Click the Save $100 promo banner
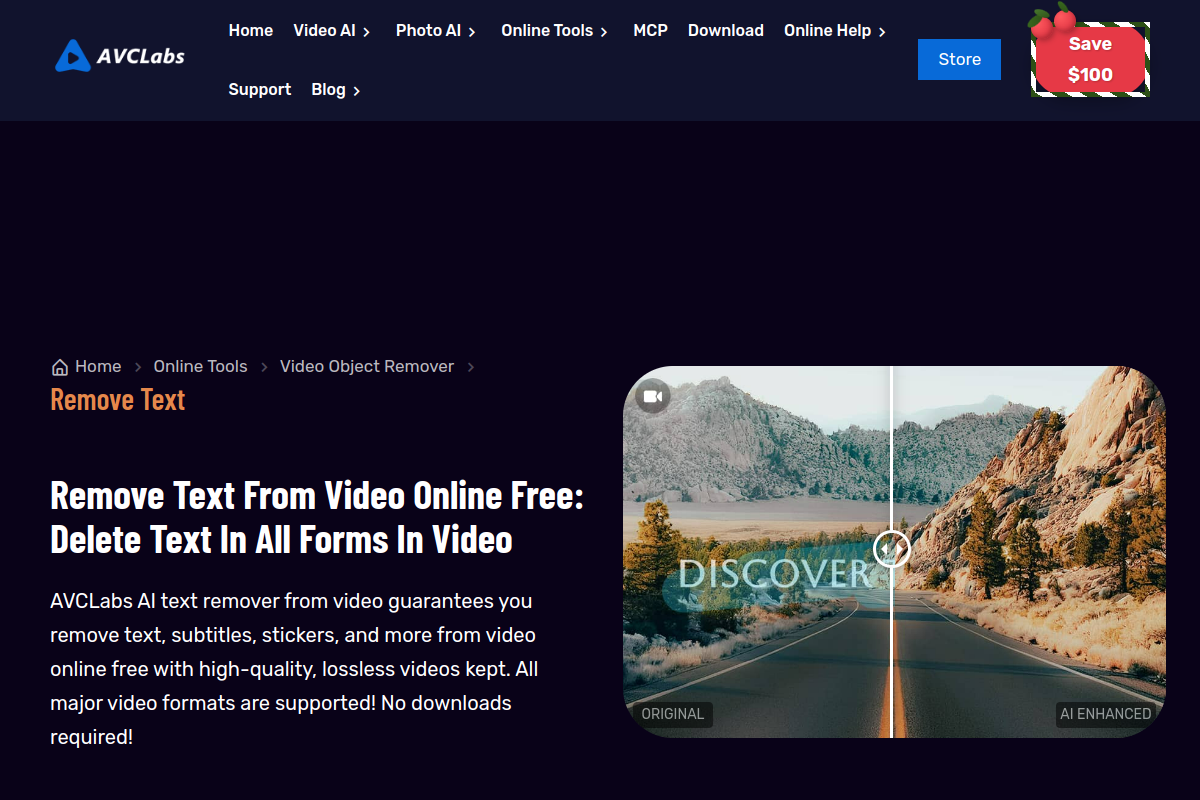This screenshot has height=800, width=1200. [x=1090, y=59]
